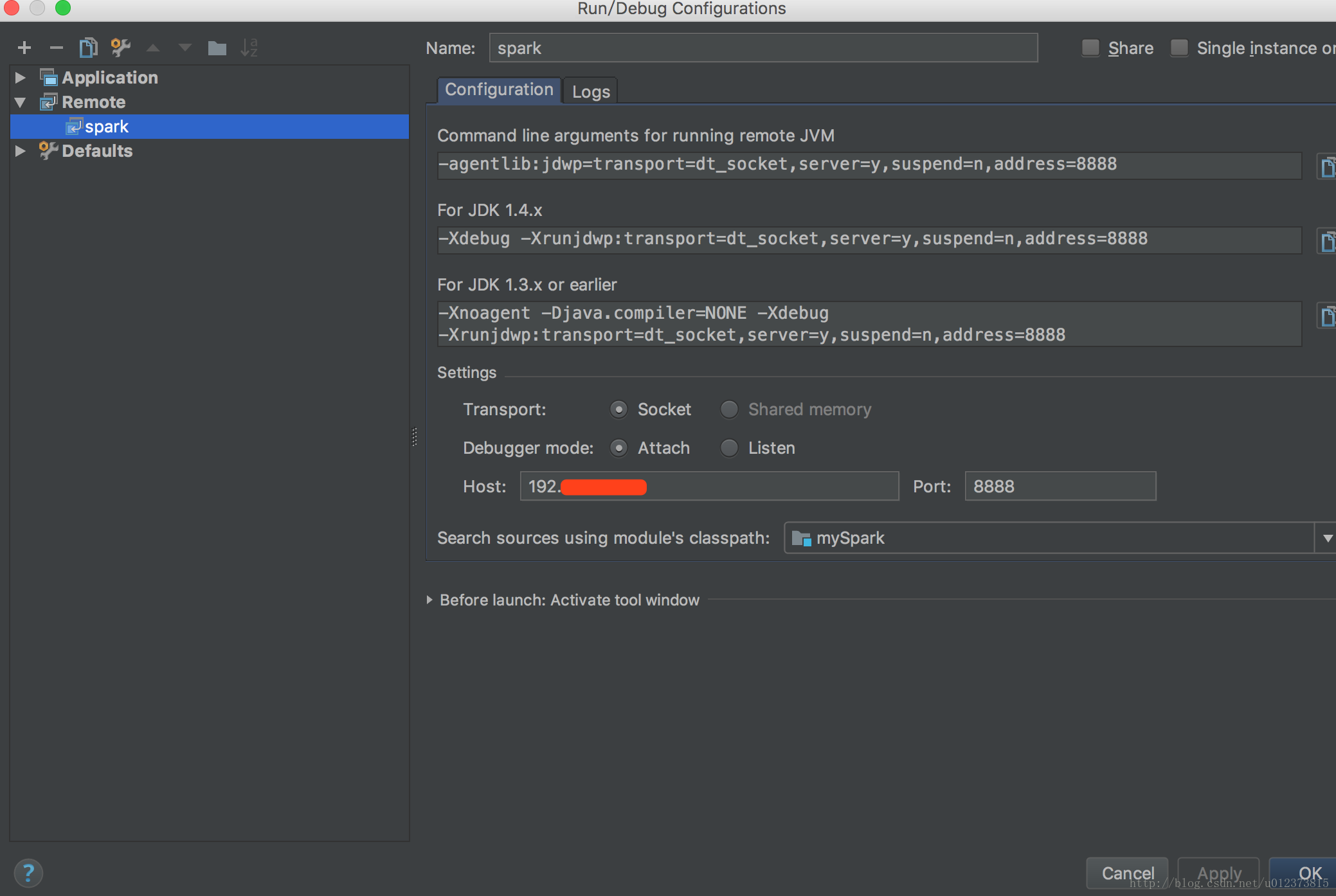Click the sort configurations icon
The image size is (1336, 896).
click(x=251, y=46)
